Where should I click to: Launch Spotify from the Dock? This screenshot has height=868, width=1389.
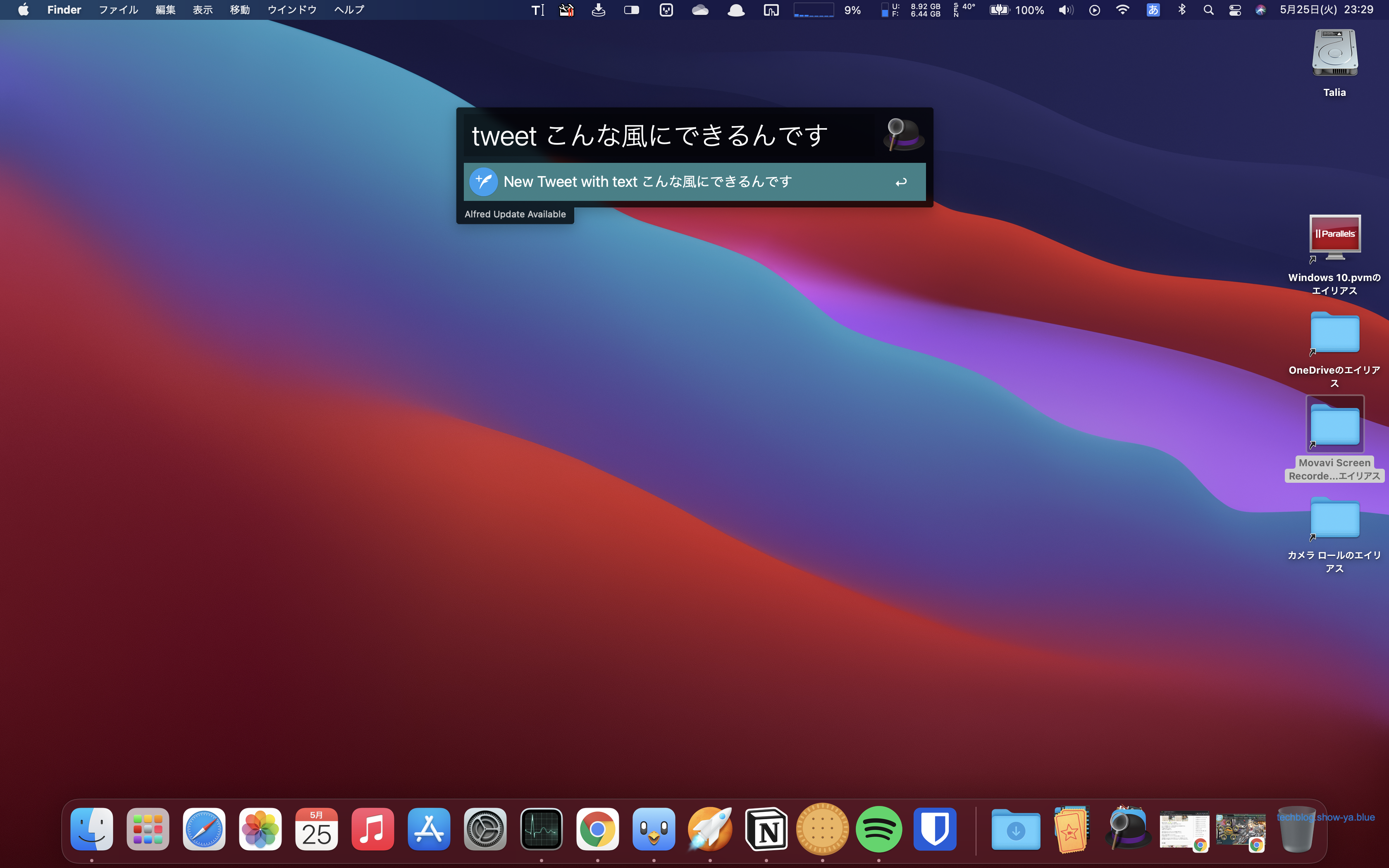pos(879,830)
